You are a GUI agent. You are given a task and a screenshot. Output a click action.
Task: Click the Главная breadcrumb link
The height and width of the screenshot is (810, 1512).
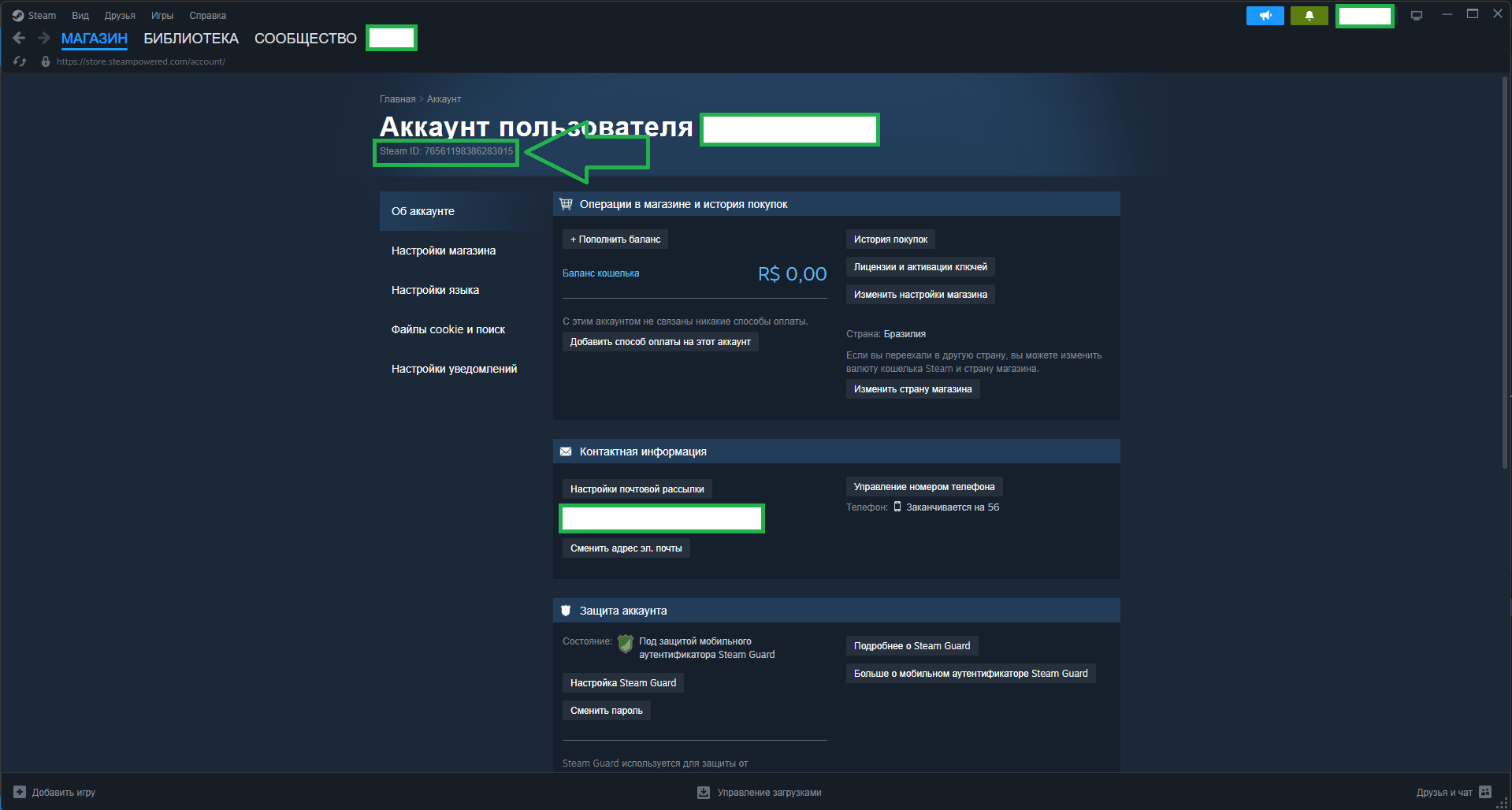coord(397,99)
